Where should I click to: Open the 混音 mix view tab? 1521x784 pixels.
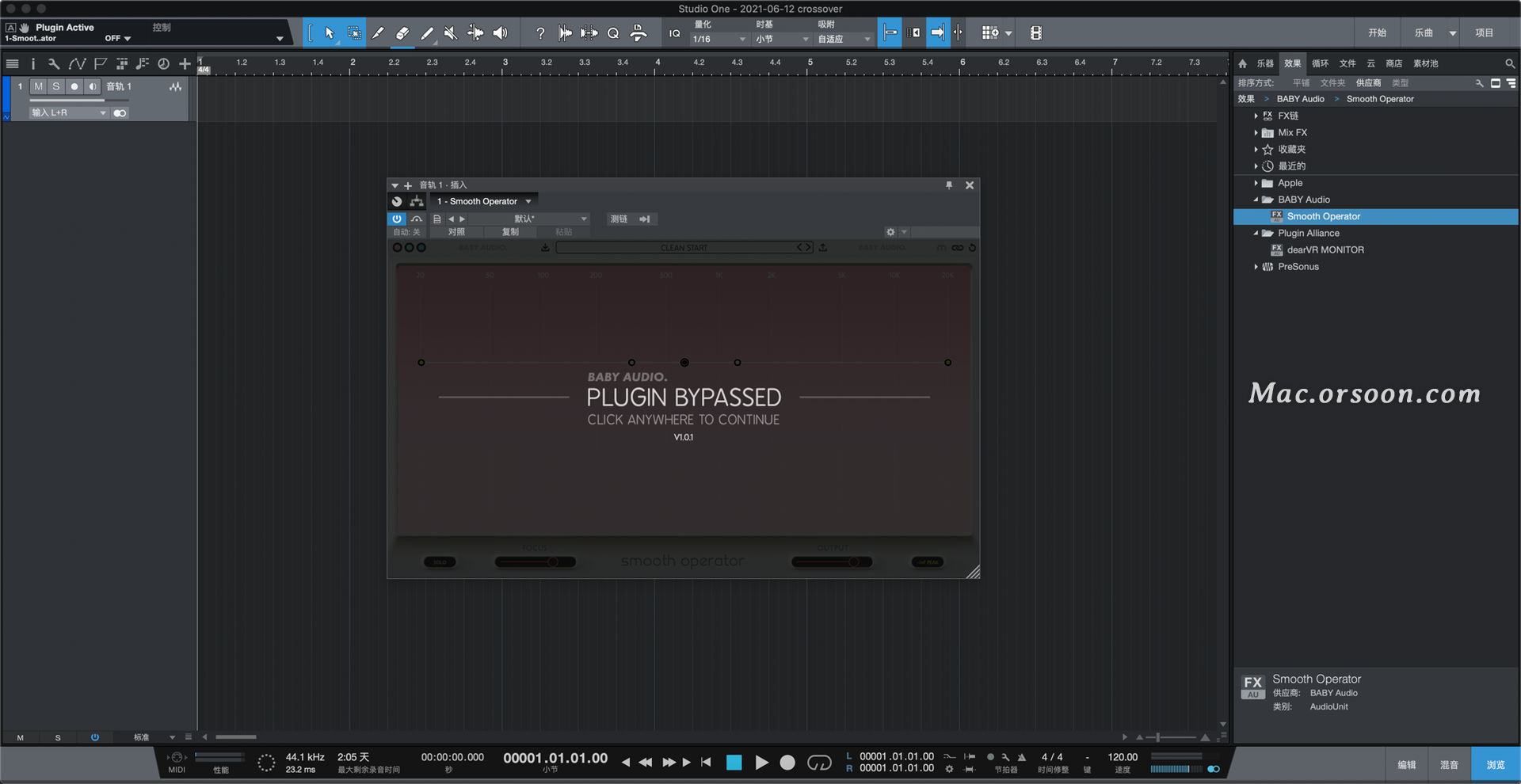click(1449, 765)
